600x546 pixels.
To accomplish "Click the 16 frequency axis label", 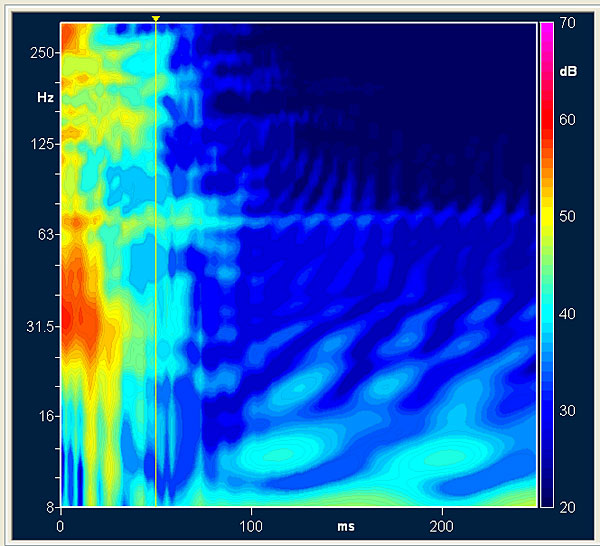I will pyautogui.click(x=44, y=416).
